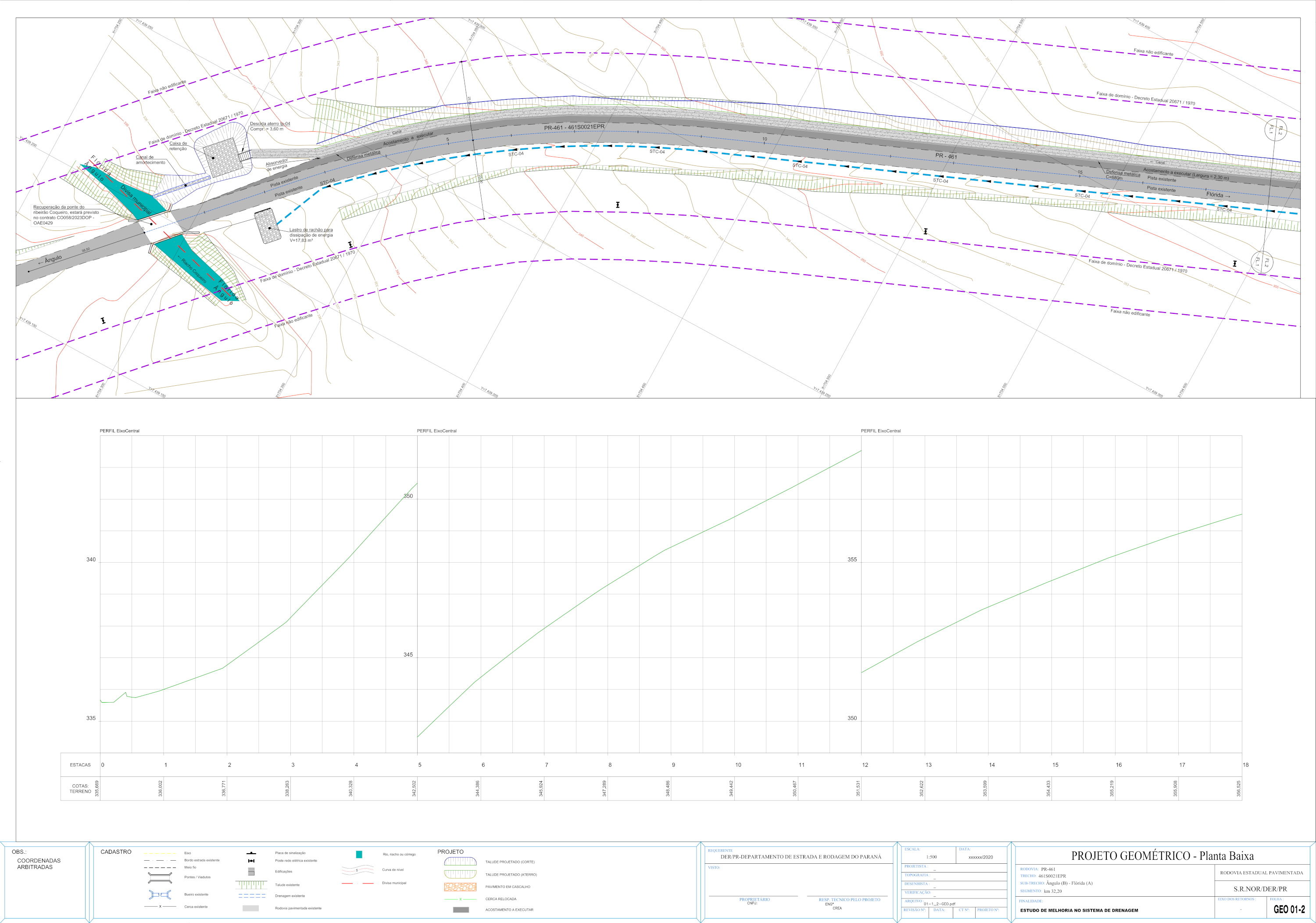Click the teal Rio, riacho ou córrego swatch
This screenshot has height=923, width=1316.
coord(359,854)
